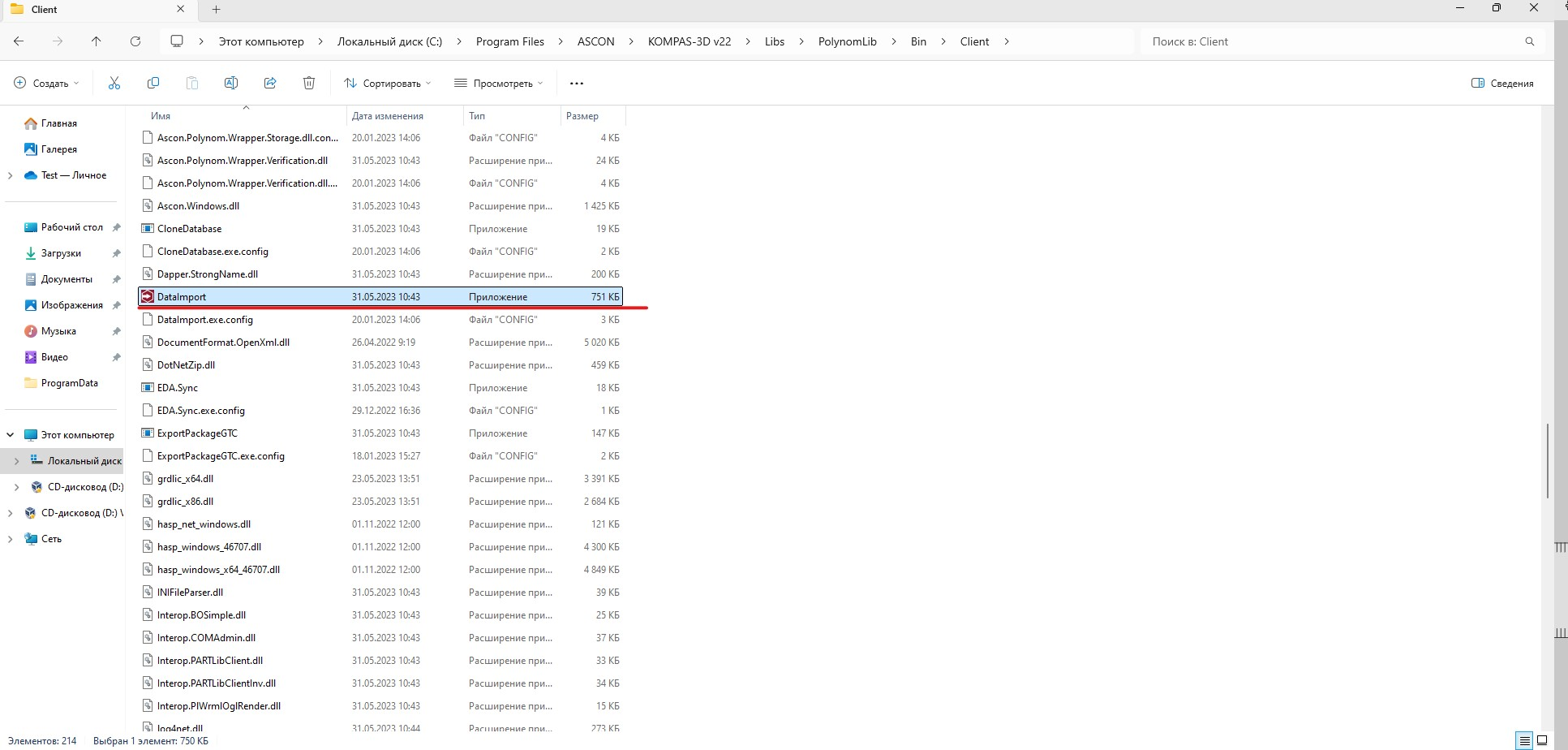Navigate to PolynomLib in breadcrumb path
1568x750 pixels.
click(847, 41)
